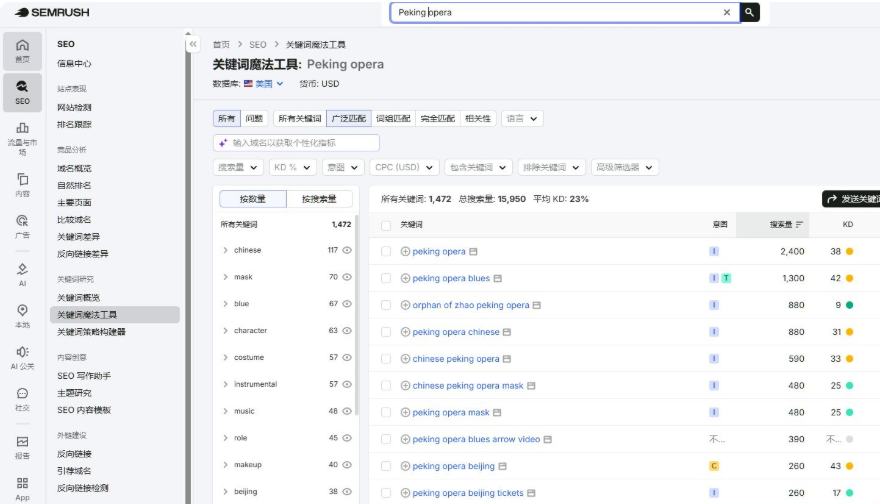Click the Semrush logo
The image size is (880, 504).
pos(52,12)
